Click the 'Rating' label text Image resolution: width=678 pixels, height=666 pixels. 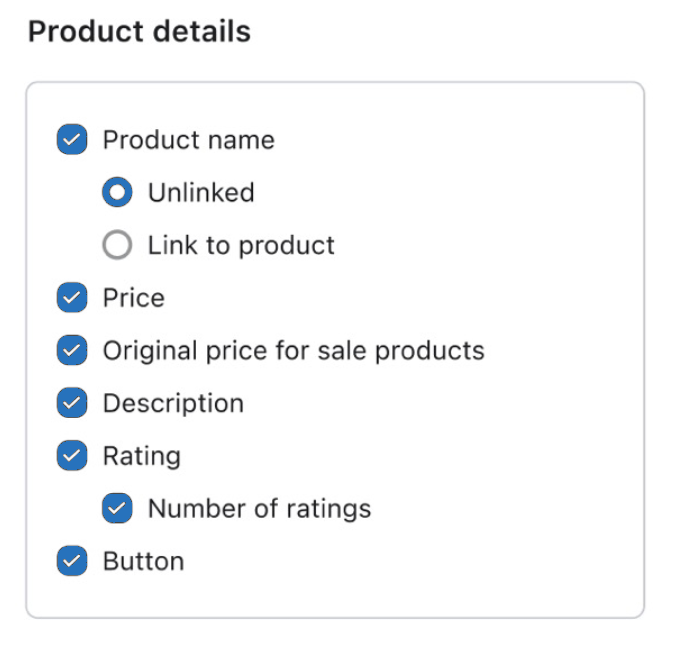141,457
